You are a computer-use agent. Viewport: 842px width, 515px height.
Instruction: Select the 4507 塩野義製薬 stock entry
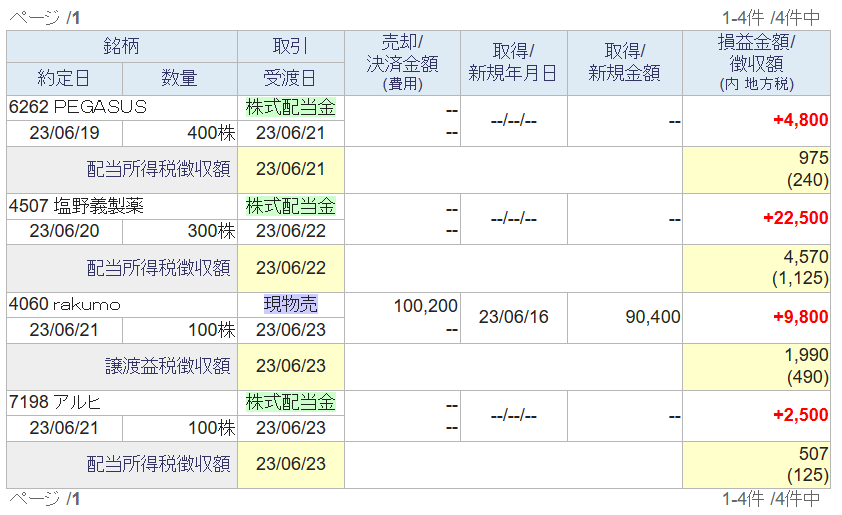[76, 206]
